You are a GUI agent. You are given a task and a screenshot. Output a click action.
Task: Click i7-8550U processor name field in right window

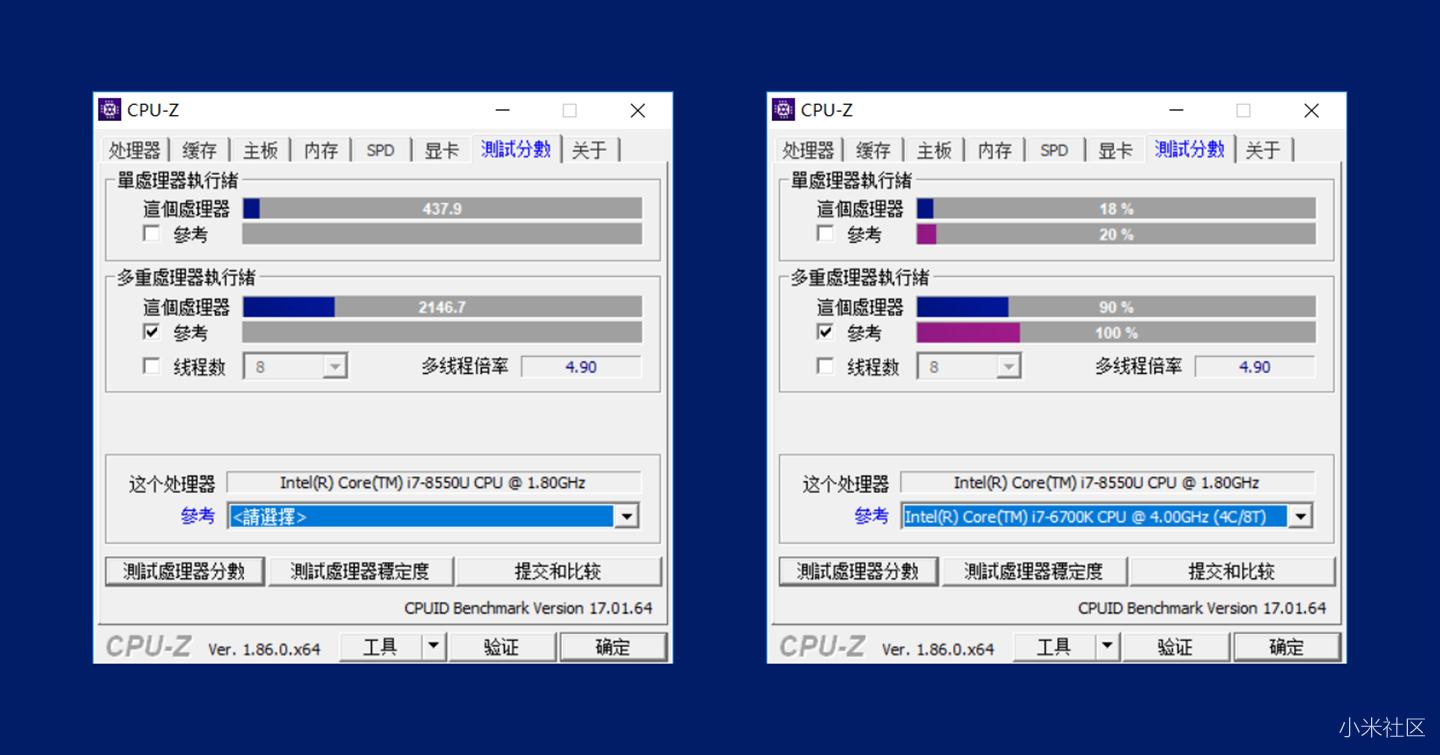(1107, 482)
